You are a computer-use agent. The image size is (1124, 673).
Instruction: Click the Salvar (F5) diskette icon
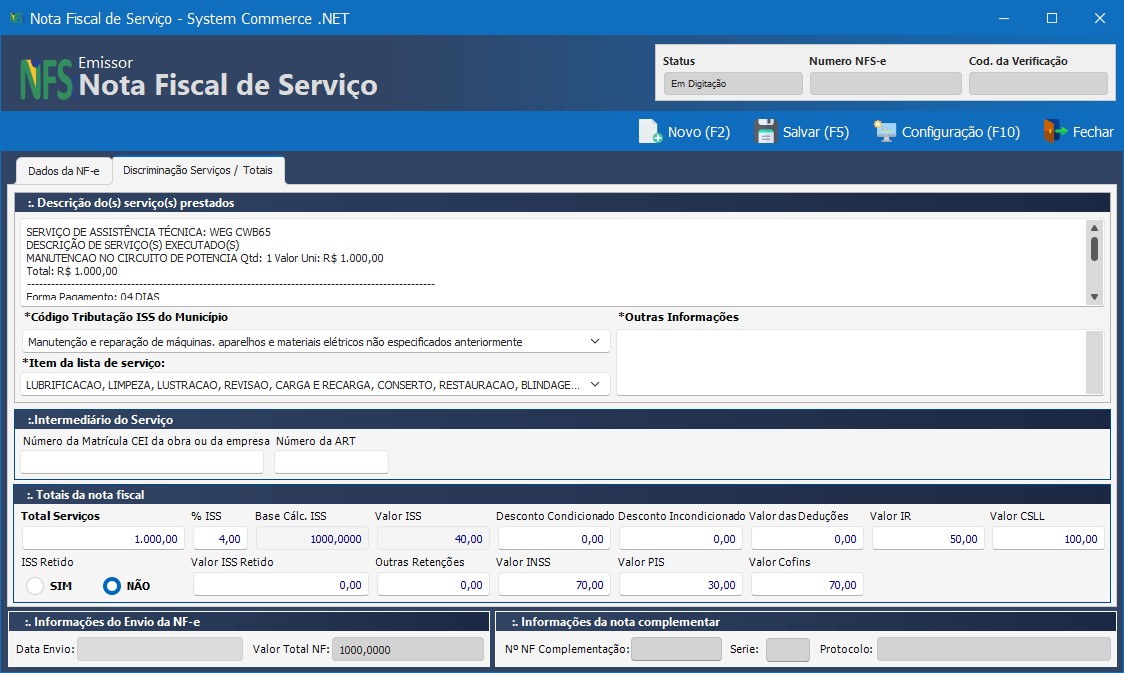coord(766,131)
